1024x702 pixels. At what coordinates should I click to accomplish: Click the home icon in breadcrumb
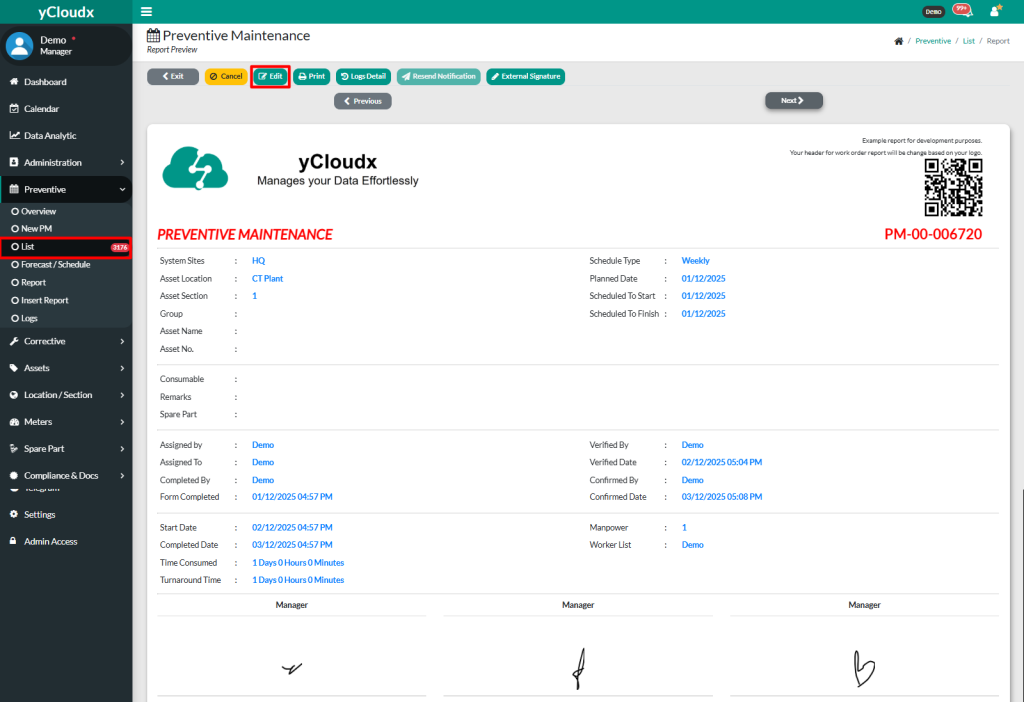pos(899,41)
